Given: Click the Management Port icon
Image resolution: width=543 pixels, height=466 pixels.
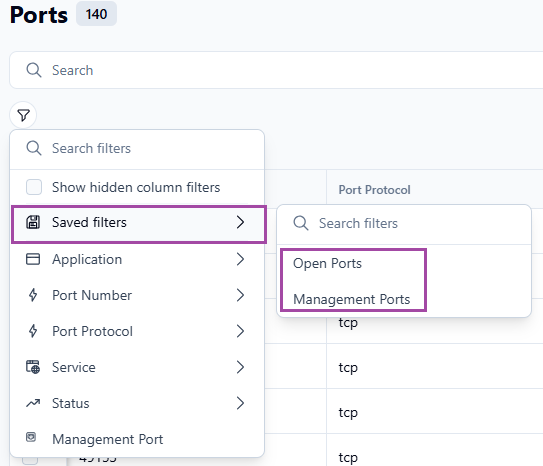Looking at the screenshot, I should pos(31,437).
